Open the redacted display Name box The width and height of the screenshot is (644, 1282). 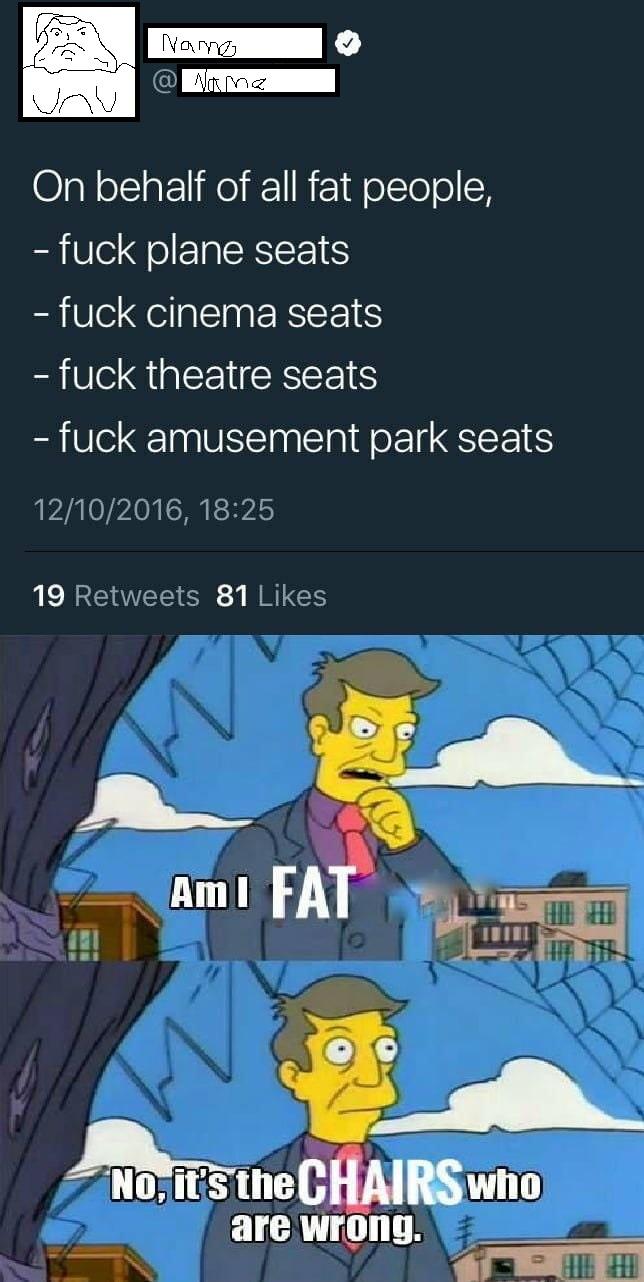tap(236, 43)
